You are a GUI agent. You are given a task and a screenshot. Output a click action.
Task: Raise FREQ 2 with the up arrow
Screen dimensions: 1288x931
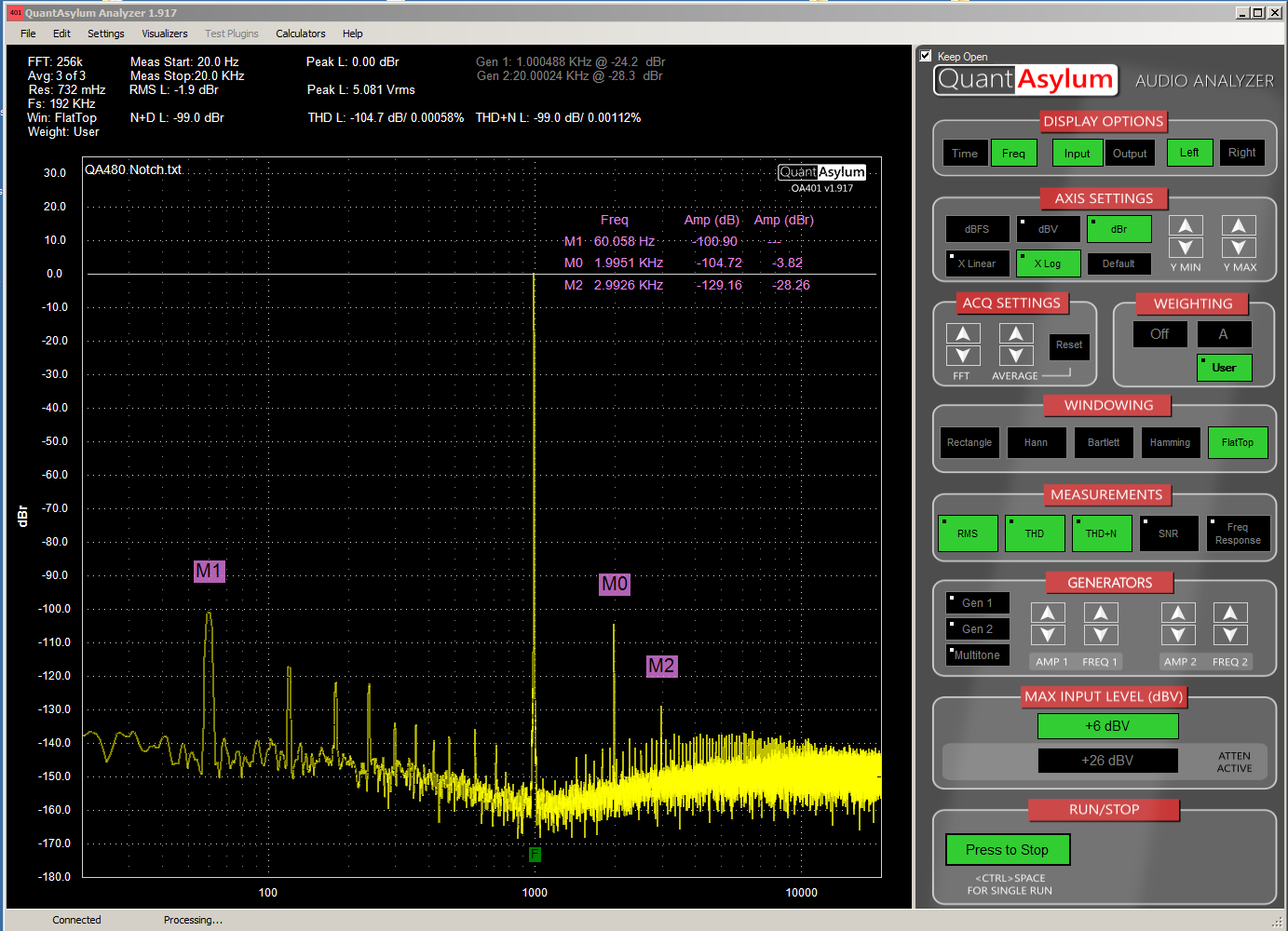1230,613
